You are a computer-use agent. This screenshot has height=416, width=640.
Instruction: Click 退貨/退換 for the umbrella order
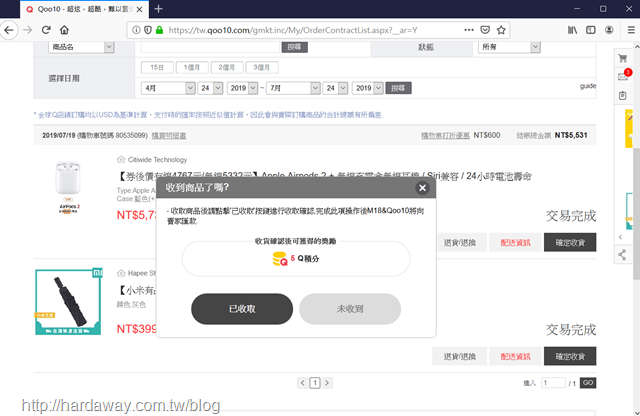460,356
